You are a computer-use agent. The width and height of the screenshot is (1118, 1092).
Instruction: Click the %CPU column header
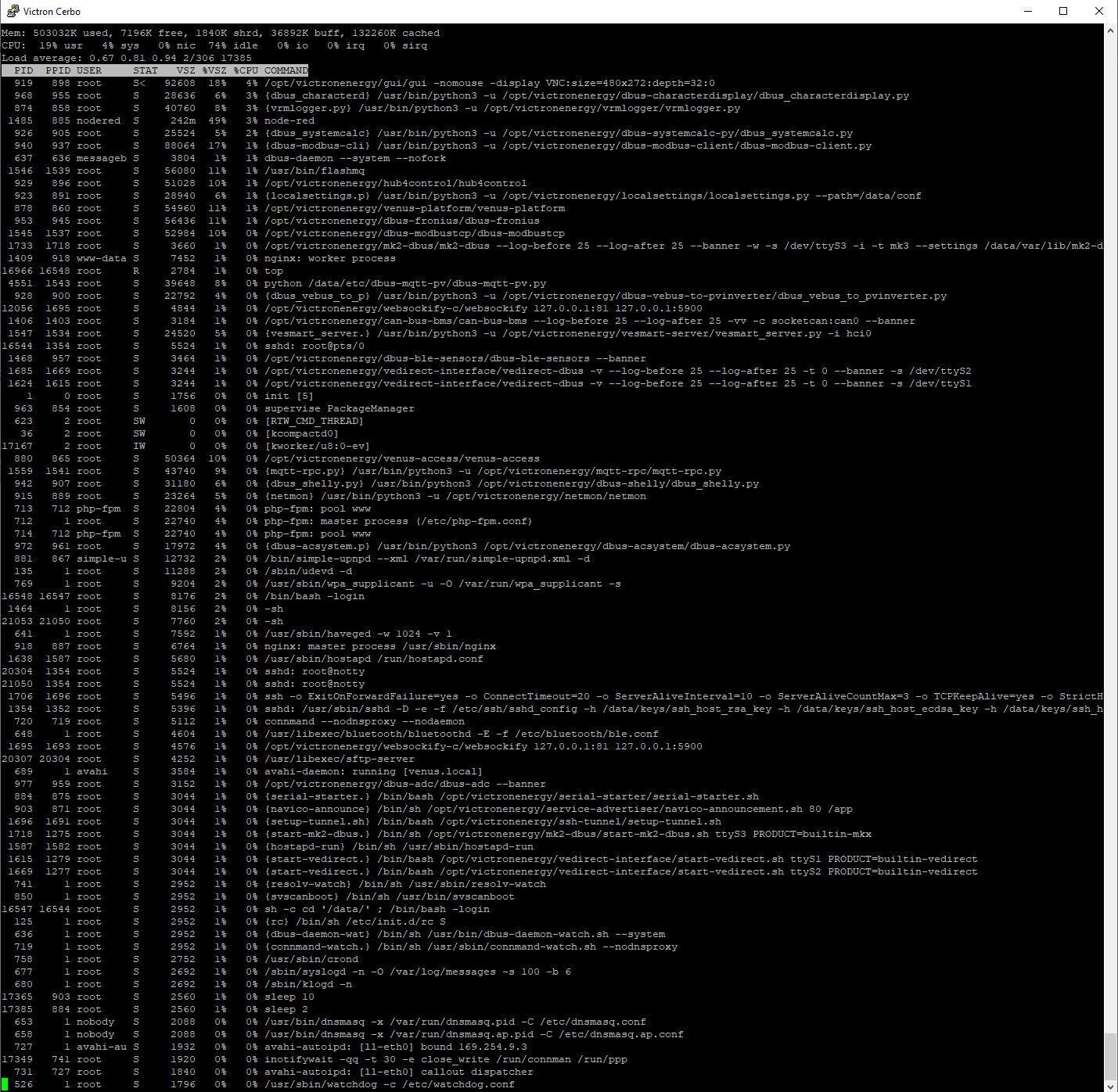coord(246,70)
